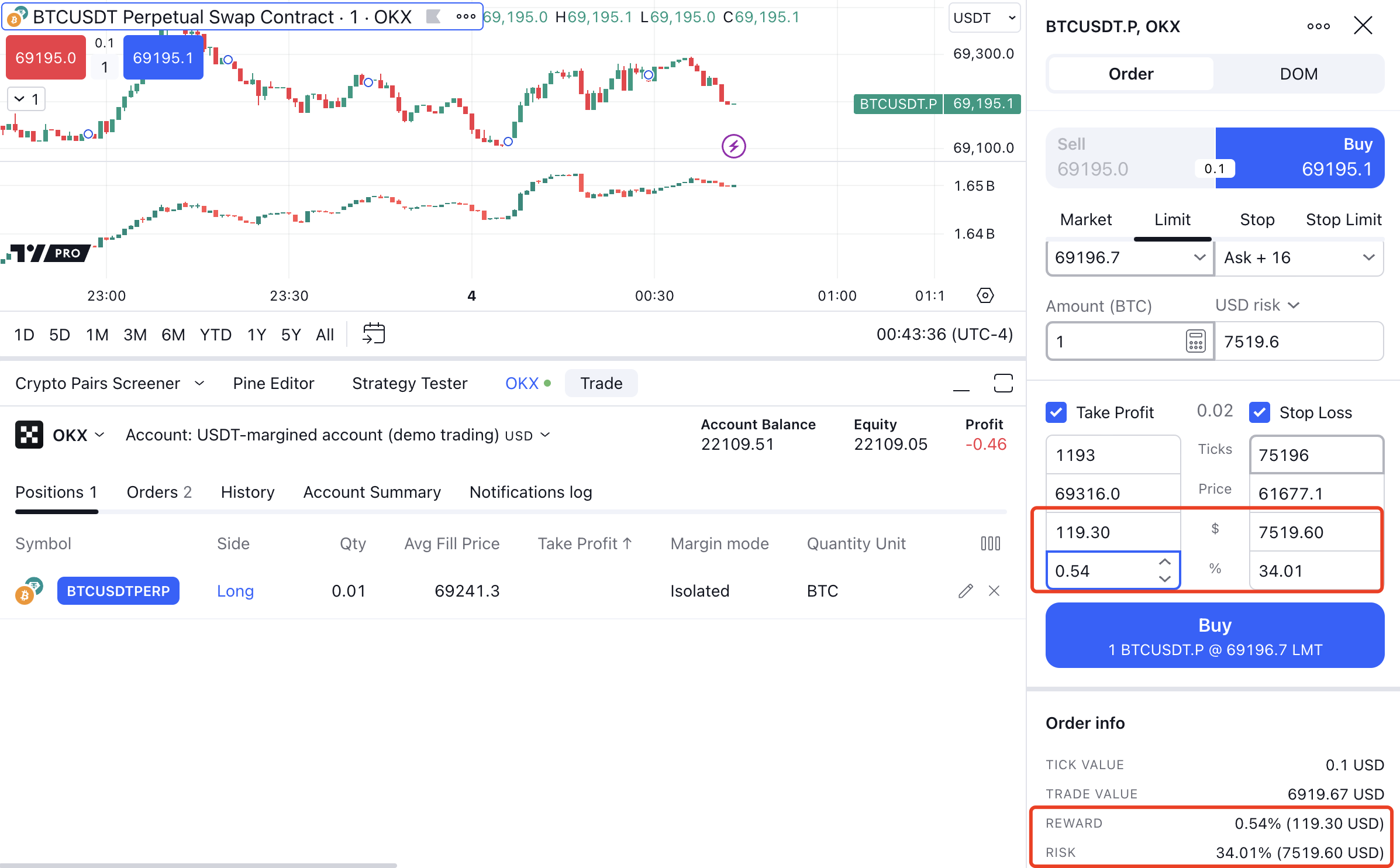
Task: Set chart range to 1D
Action: [x=24, y=335]
